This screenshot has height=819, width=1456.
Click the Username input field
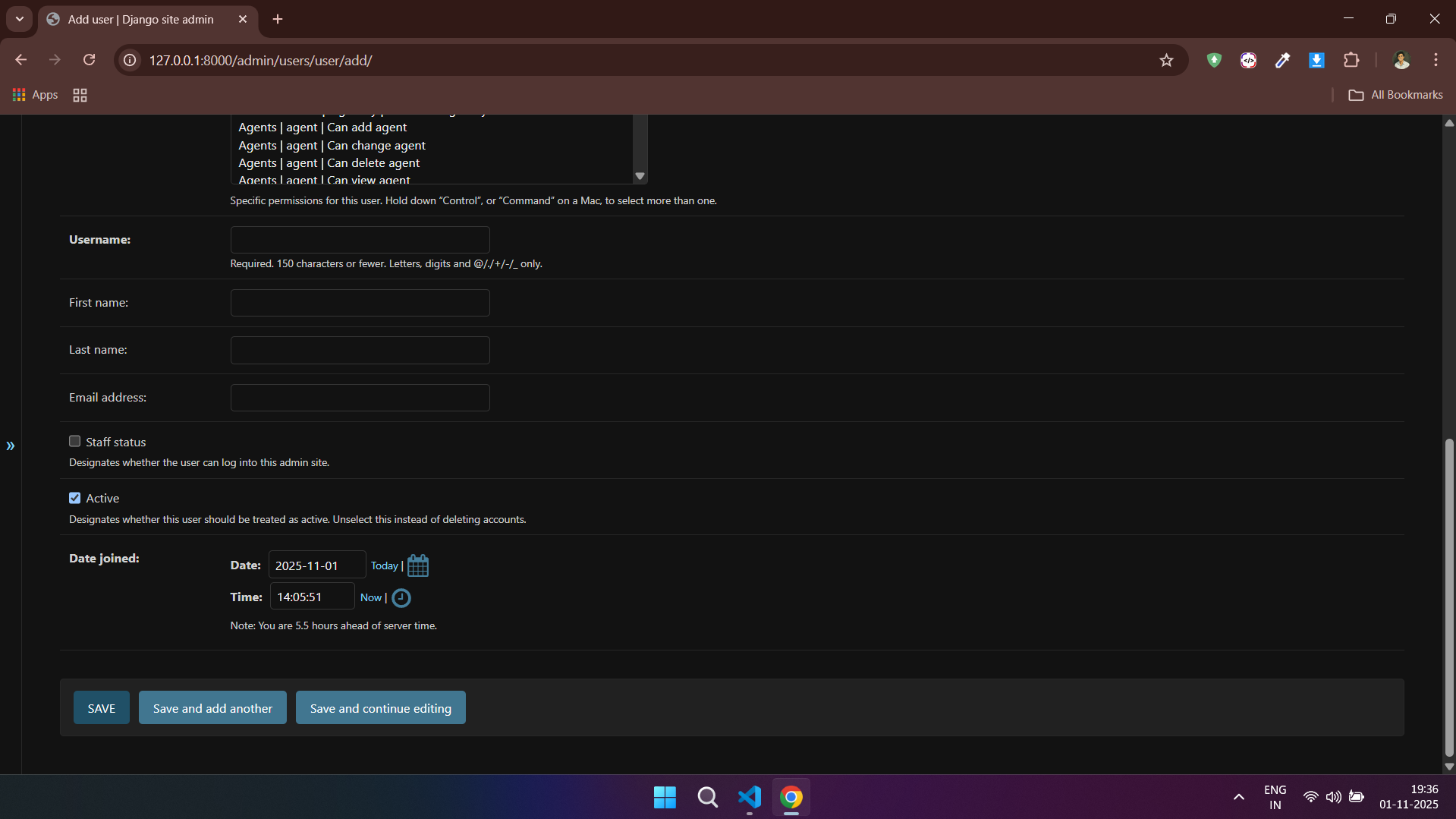(x=360, y=240)
